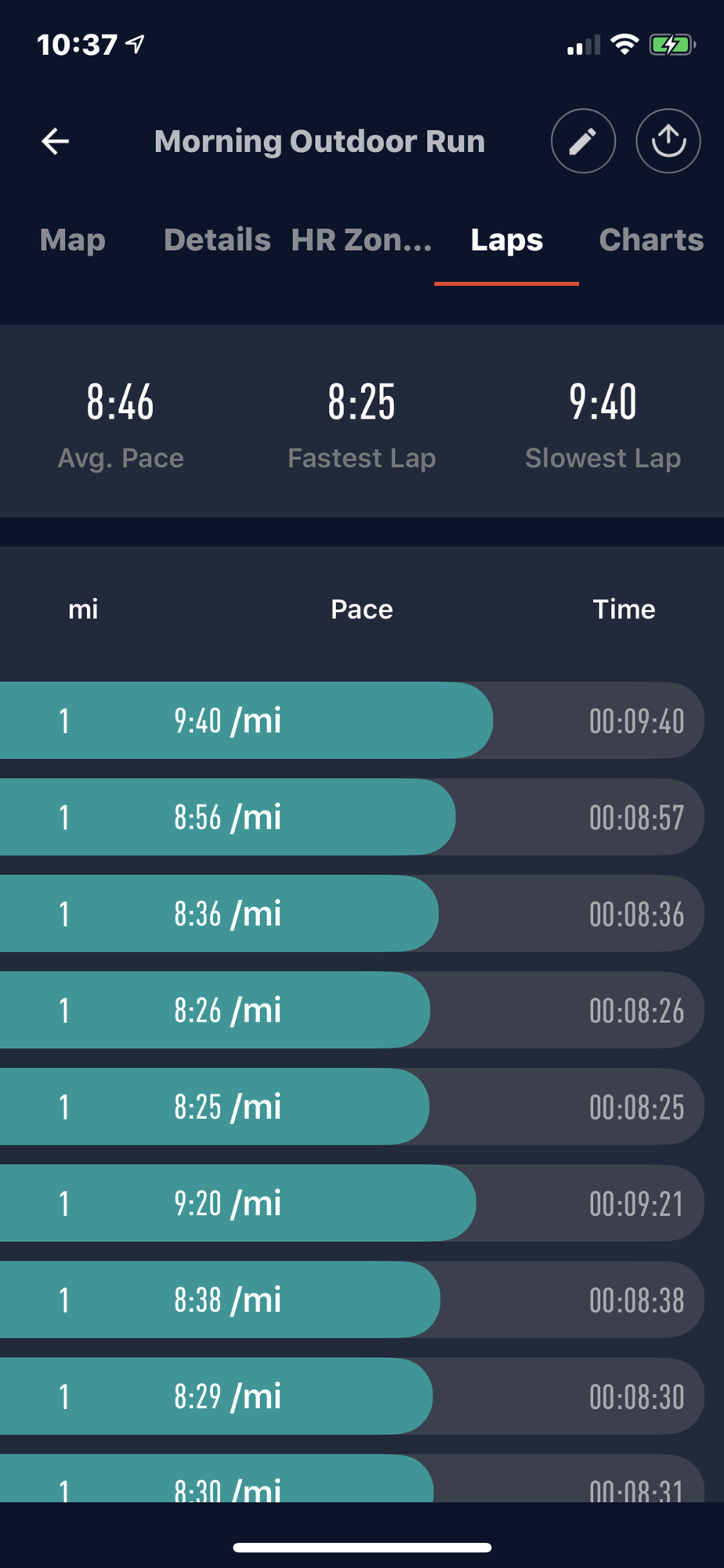Tap the location arrow beside the clock
The width and height of the screenshot is (724, 1568).
pos(136,44)
